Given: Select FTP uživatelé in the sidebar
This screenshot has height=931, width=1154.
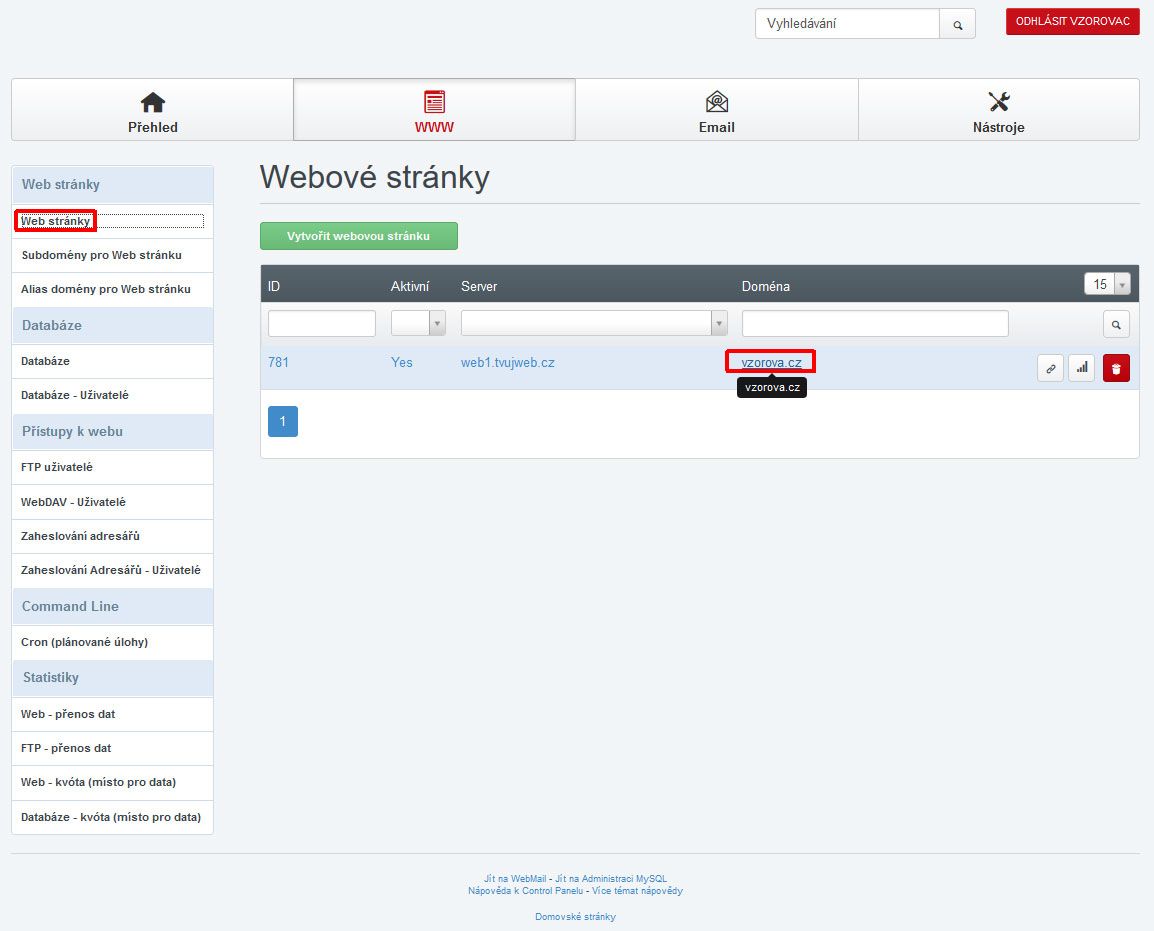Looking at the screenshot, I should (57, 467).
